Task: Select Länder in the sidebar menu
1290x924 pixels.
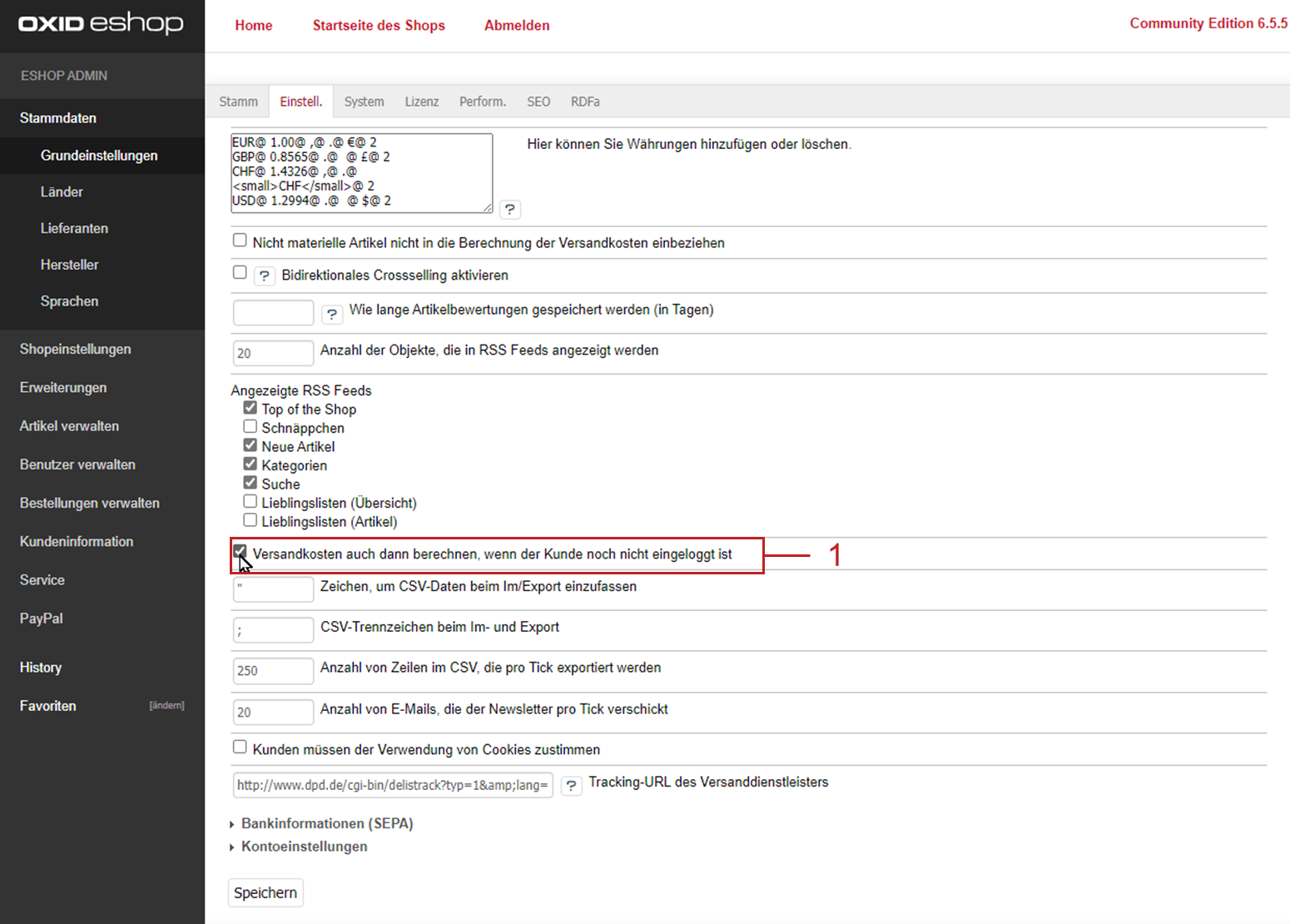Action: tap(62, 191)
